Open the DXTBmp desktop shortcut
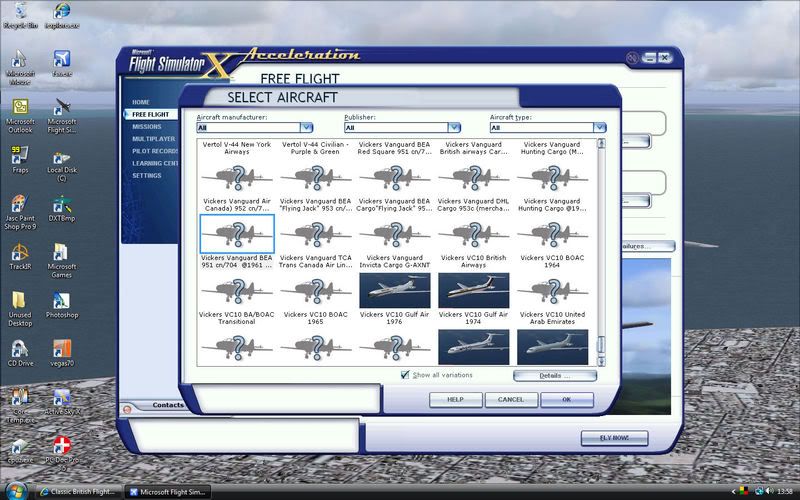 62,209
